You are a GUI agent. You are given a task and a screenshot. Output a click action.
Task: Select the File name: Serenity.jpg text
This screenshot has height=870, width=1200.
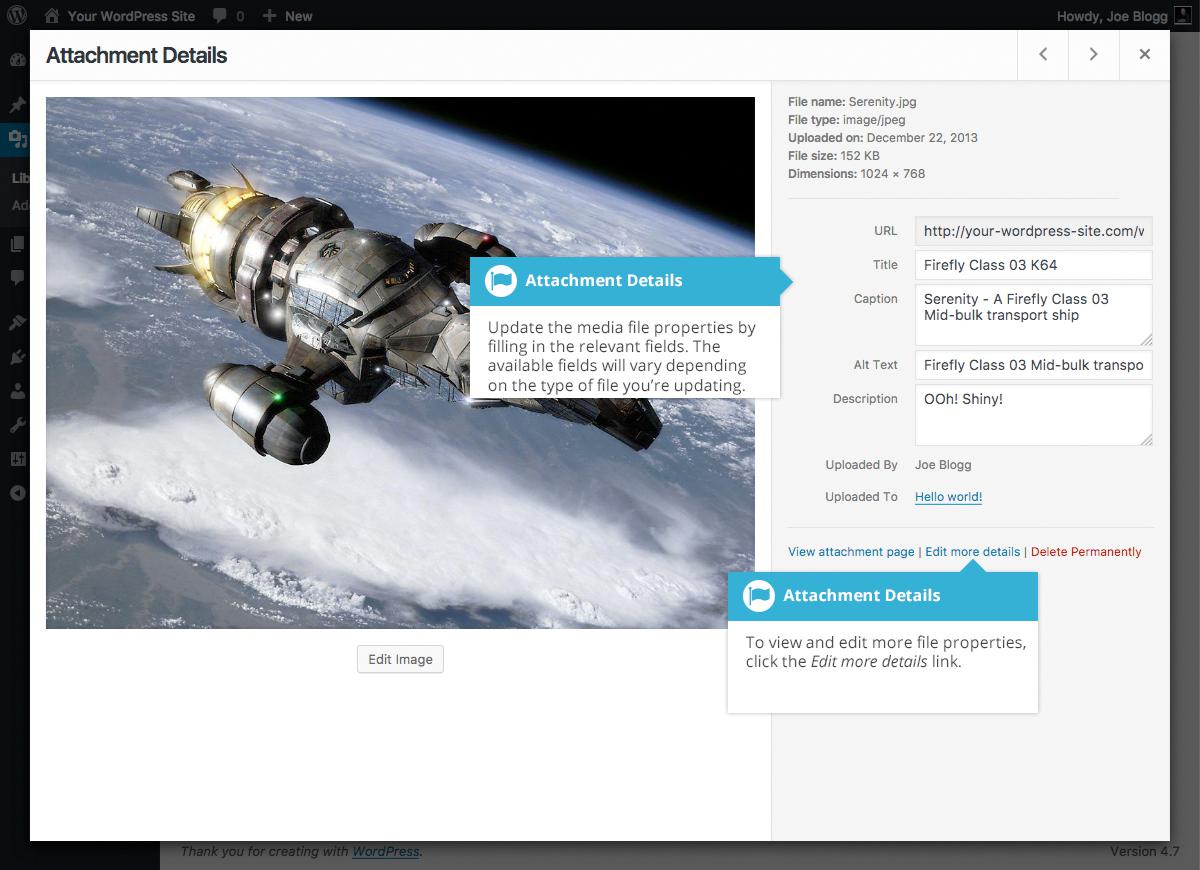pyautogui.click(x=852, y=102)
